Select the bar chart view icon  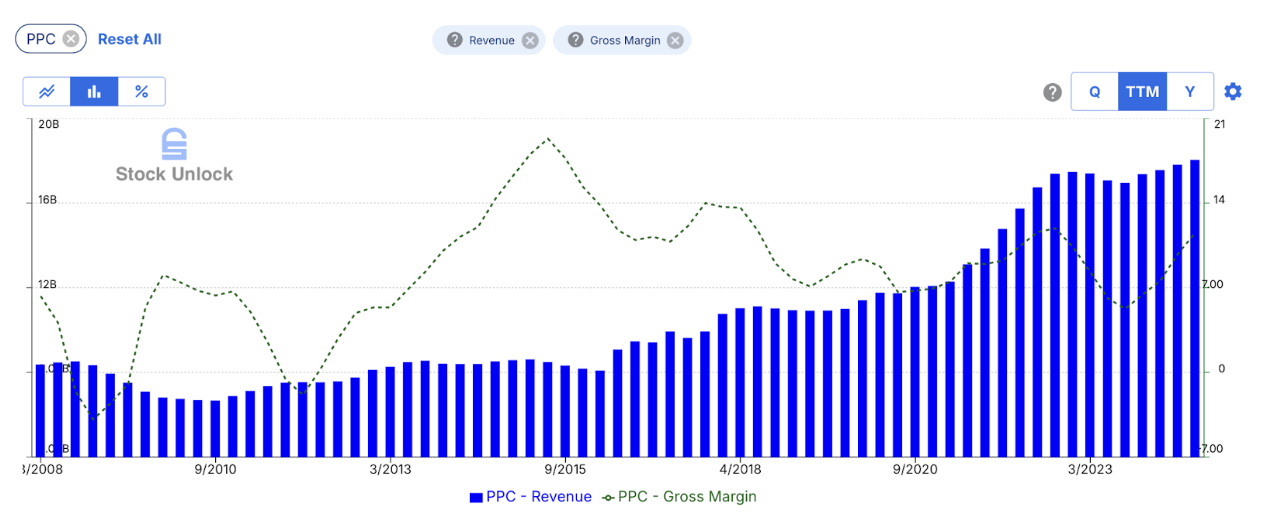(x=94, y=92)
